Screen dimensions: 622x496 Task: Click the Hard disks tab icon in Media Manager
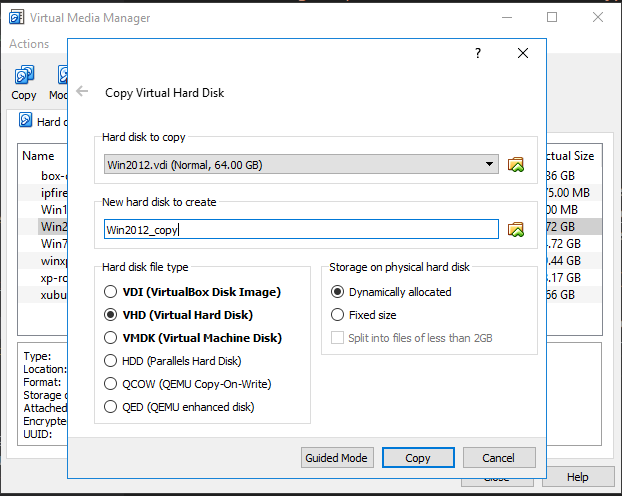[x=25, y=120]
